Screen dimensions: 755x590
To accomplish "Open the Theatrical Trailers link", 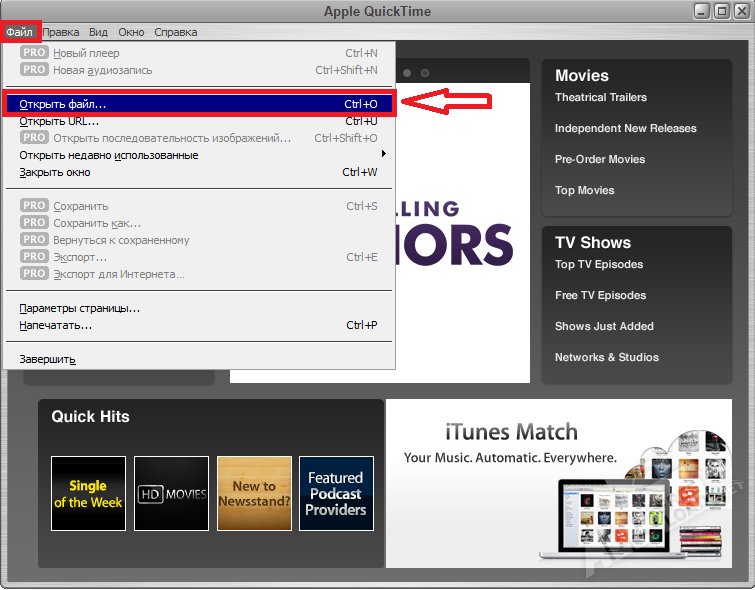I will [x=601, y=98].
